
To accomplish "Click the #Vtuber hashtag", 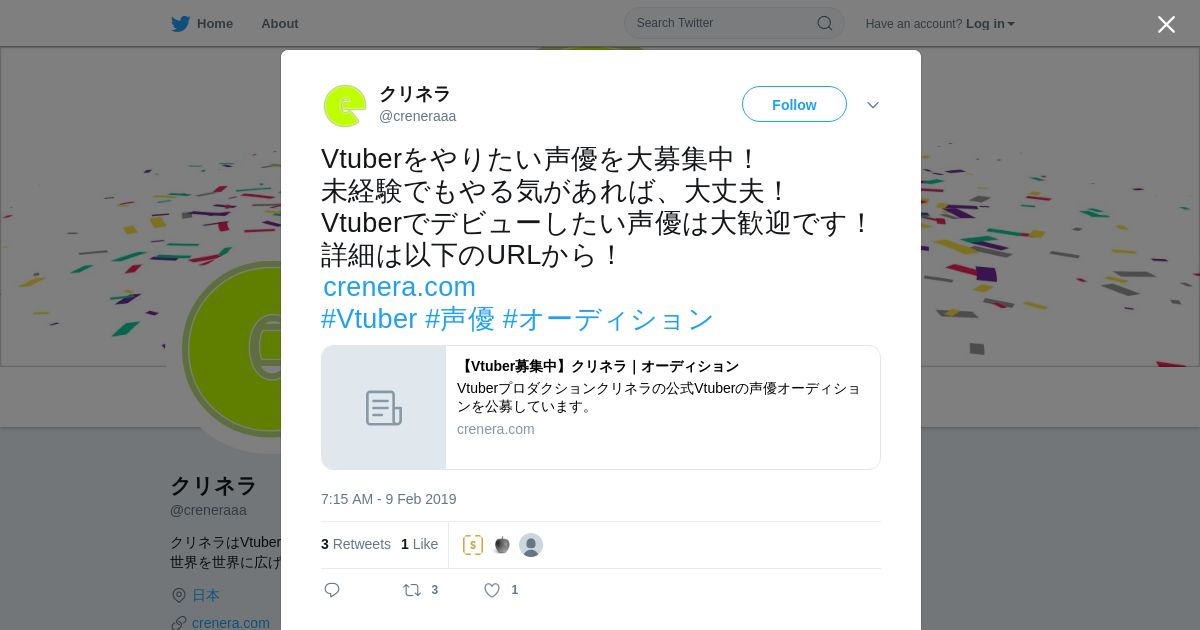I will (x=369, y=319).
